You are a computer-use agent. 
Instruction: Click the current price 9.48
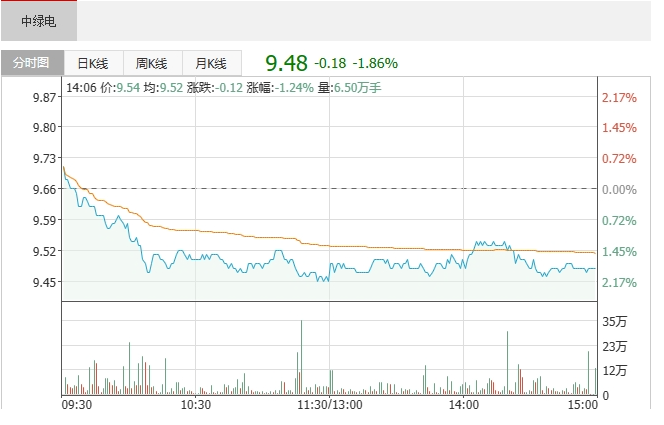[x=286, y=63]
